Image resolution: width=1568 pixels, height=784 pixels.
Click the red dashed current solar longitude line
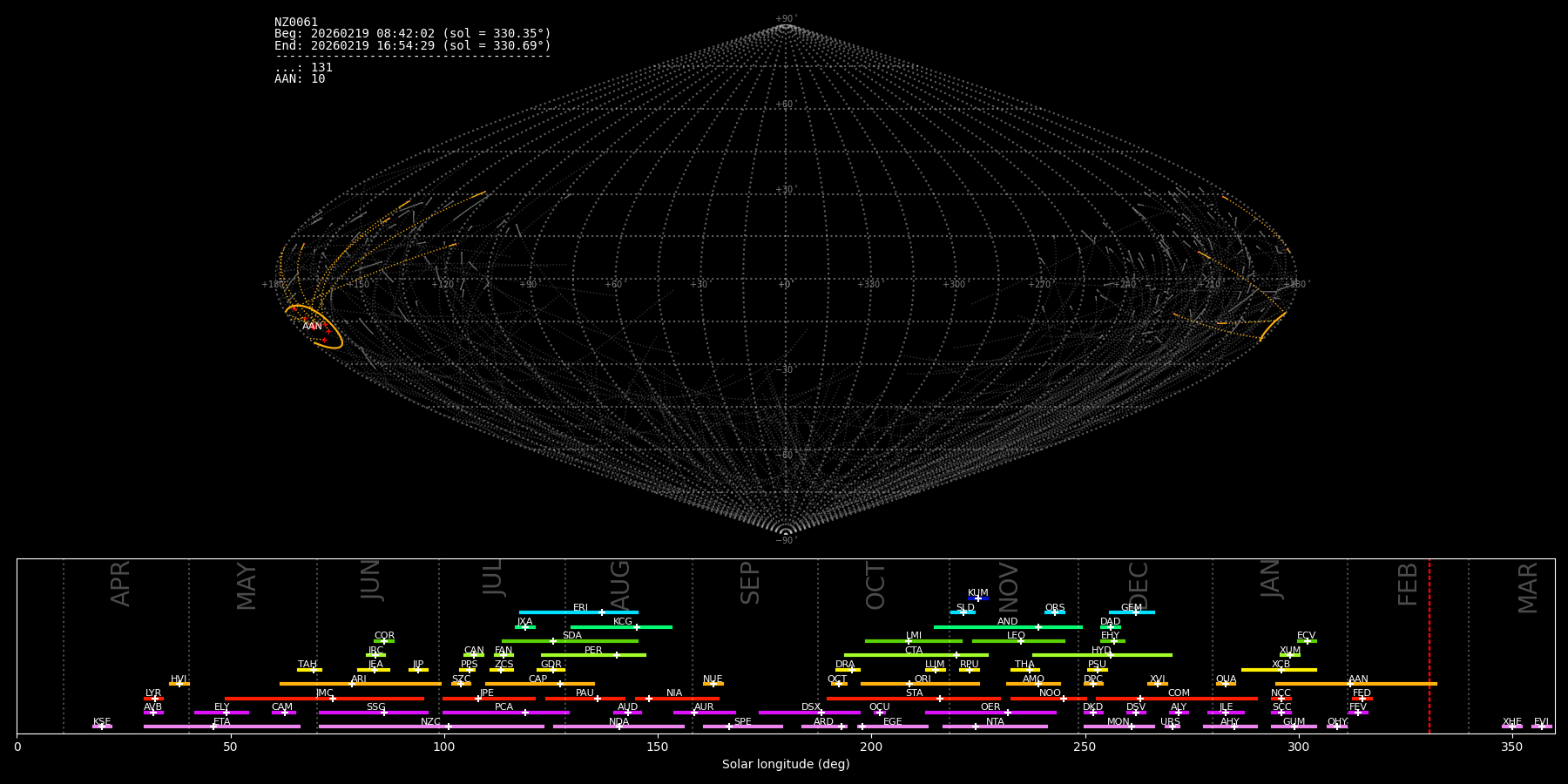1429,645
